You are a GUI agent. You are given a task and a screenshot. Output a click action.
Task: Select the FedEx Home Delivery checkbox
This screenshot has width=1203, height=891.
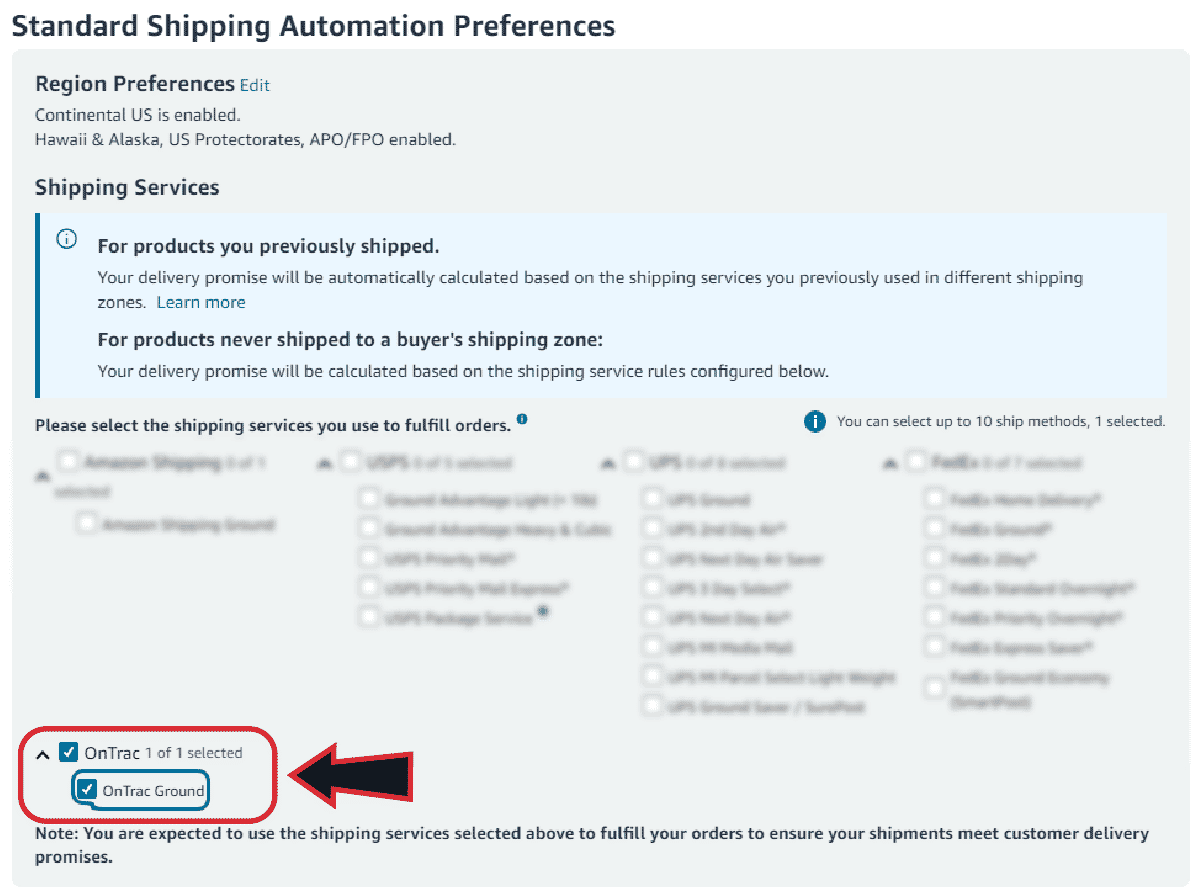coord(934,498)
